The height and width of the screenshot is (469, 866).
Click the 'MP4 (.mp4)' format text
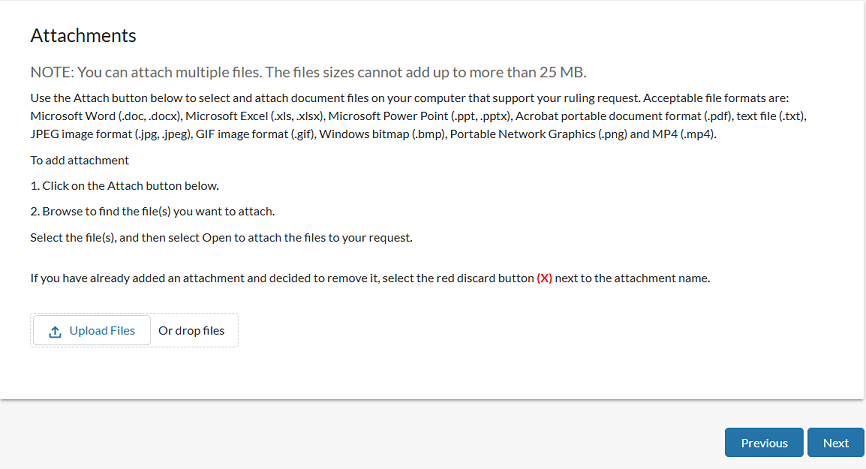tap(682, 134)
